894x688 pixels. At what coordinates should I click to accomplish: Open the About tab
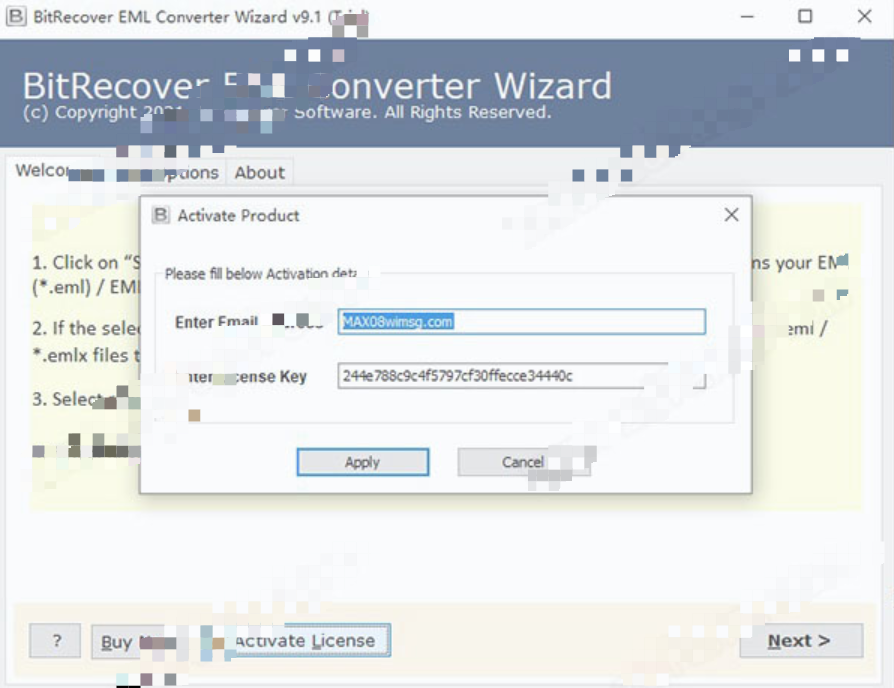tap(259, 172)
